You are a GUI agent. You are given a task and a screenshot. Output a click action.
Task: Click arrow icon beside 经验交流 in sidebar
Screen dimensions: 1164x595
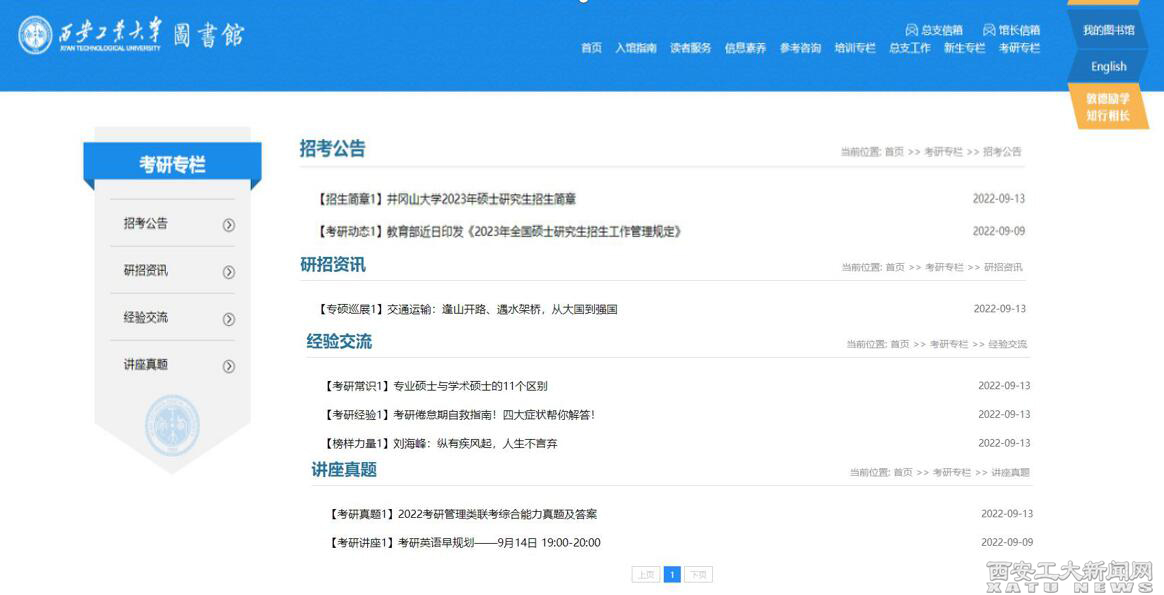pyautogui.click(x=229, y=319)
